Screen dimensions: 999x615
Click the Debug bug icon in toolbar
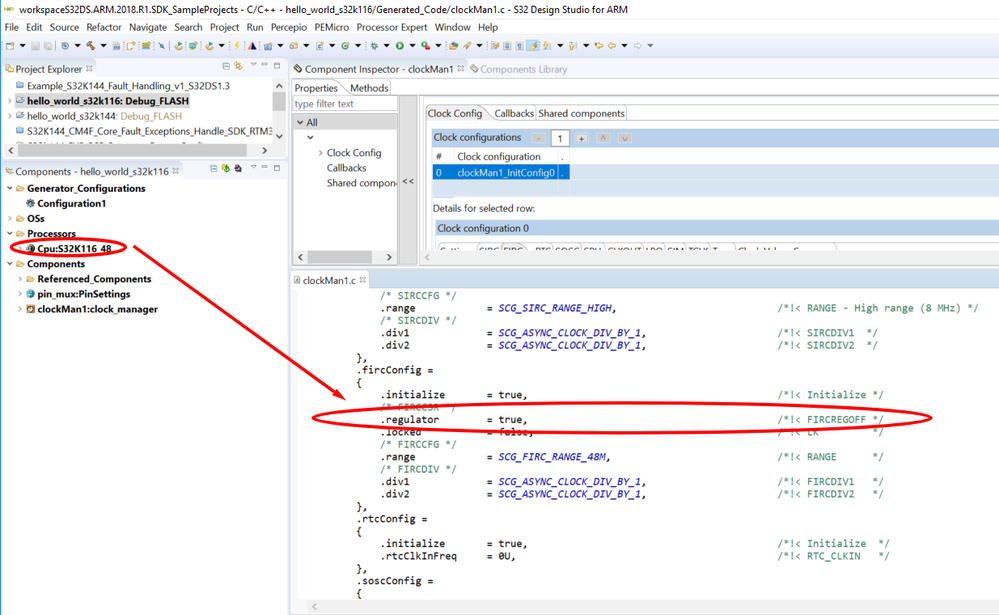click(x=374, y=46)
